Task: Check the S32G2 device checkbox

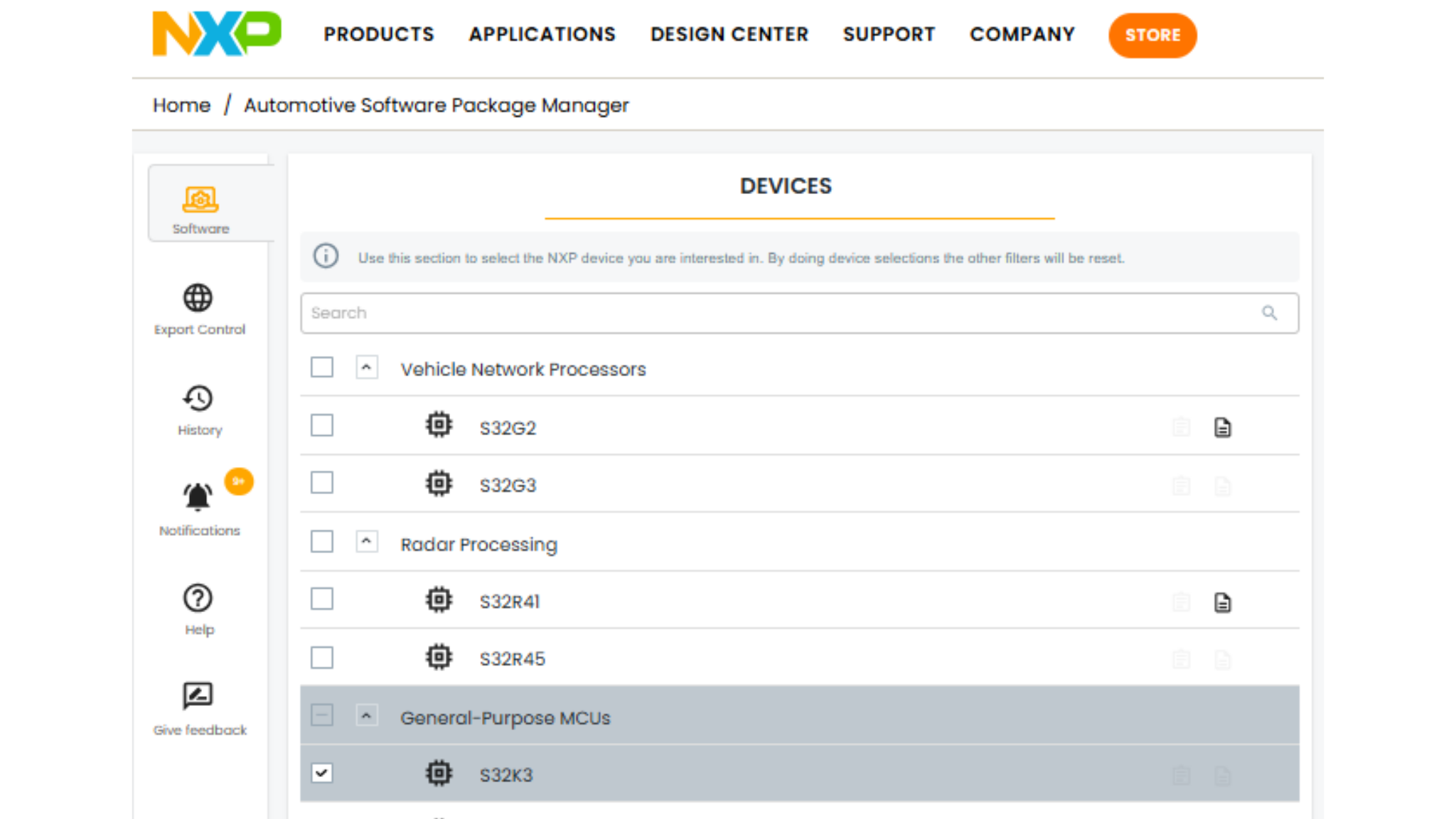Action: 322,426
